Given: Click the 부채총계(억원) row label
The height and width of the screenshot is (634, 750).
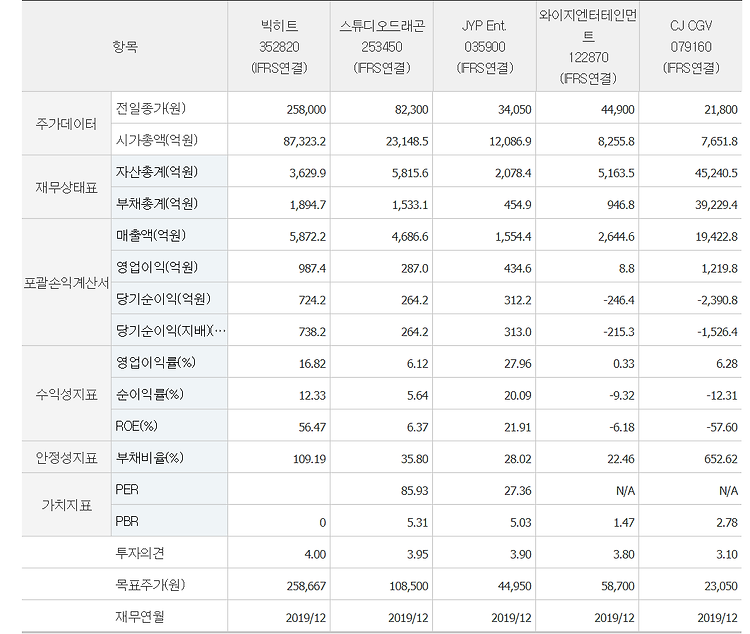Looking at the screenshot, I should (x=156, y=204).
